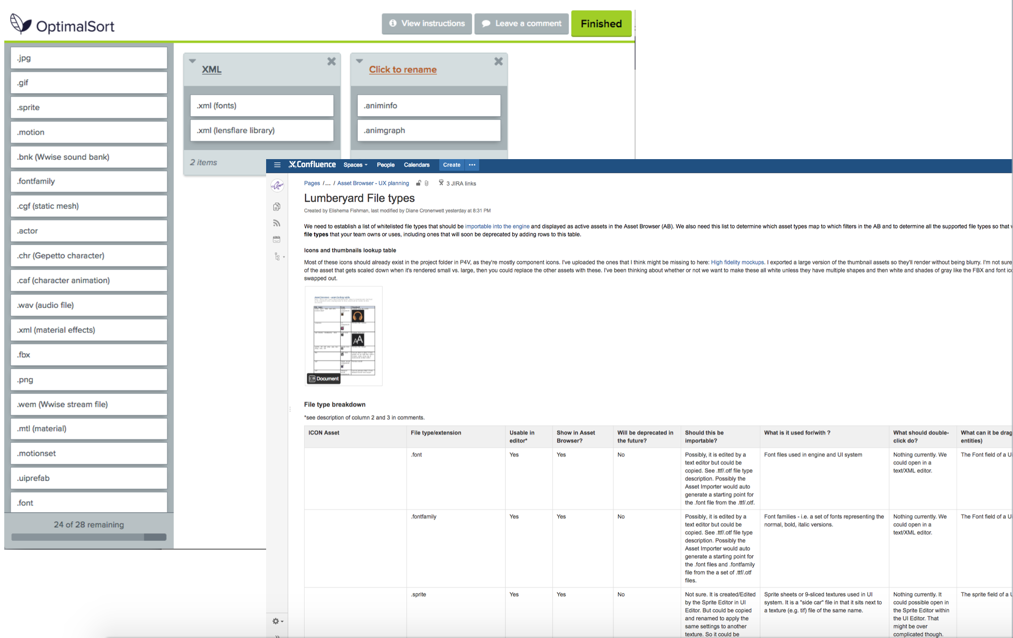Click the '3 JIRA links' text
The image size is (1013, 638).
tap(461, 183)
